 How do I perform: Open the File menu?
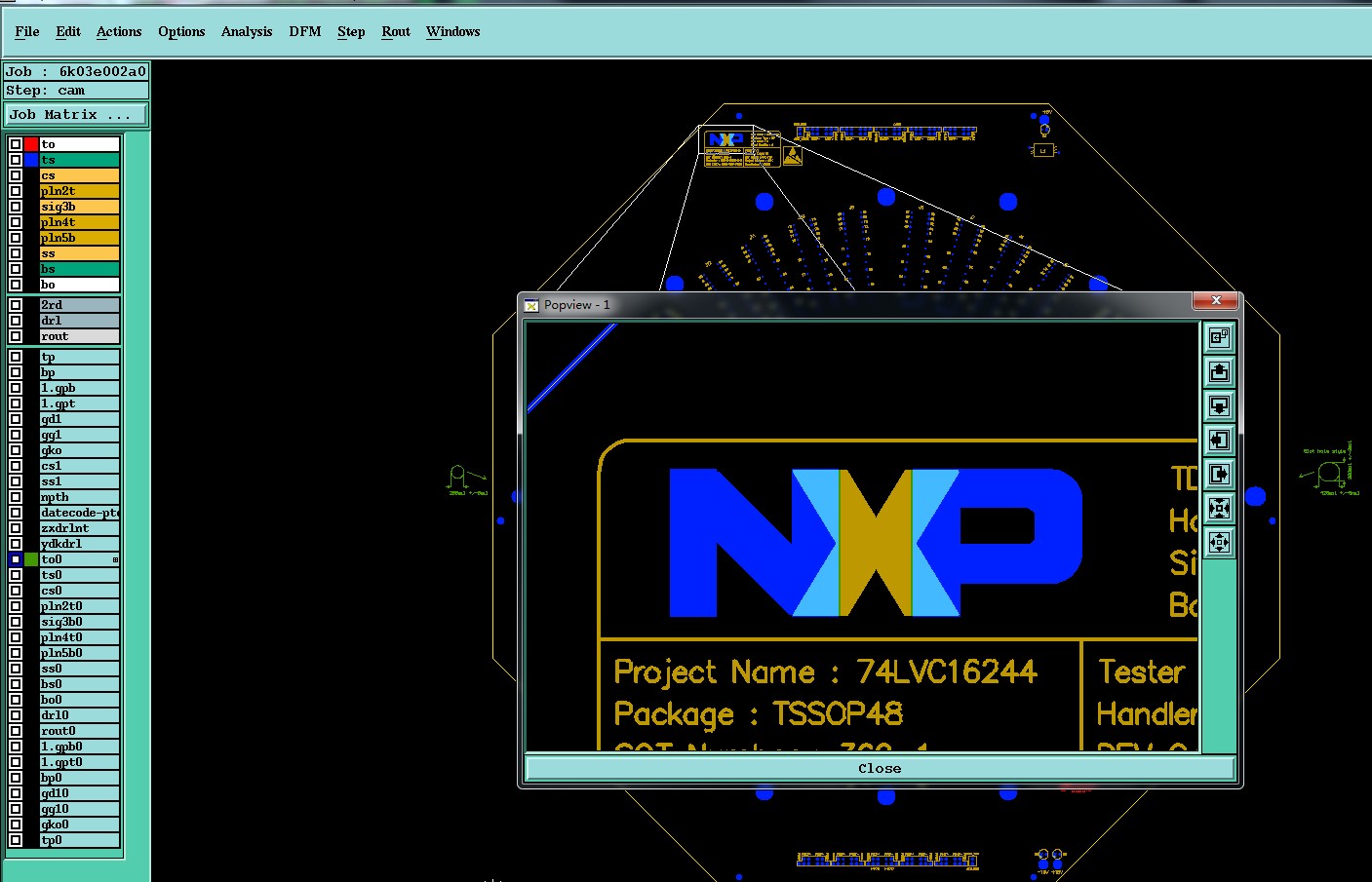[27, 31]
